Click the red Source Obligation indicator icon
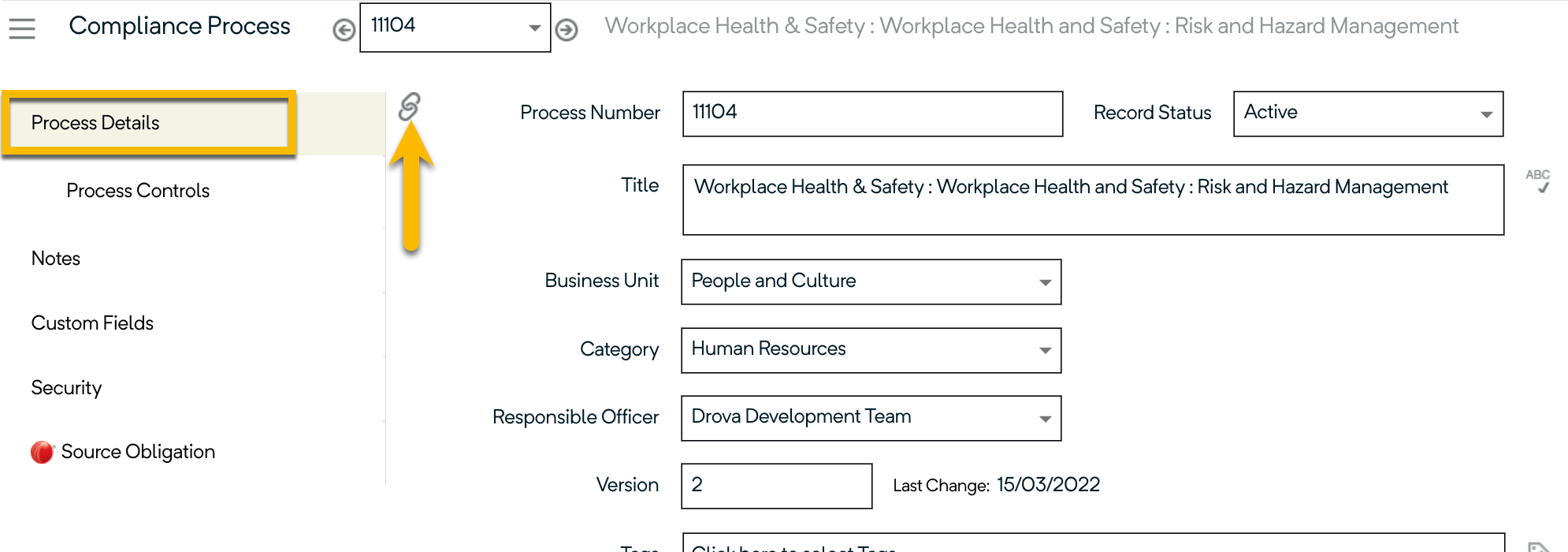 pos(42,452)
